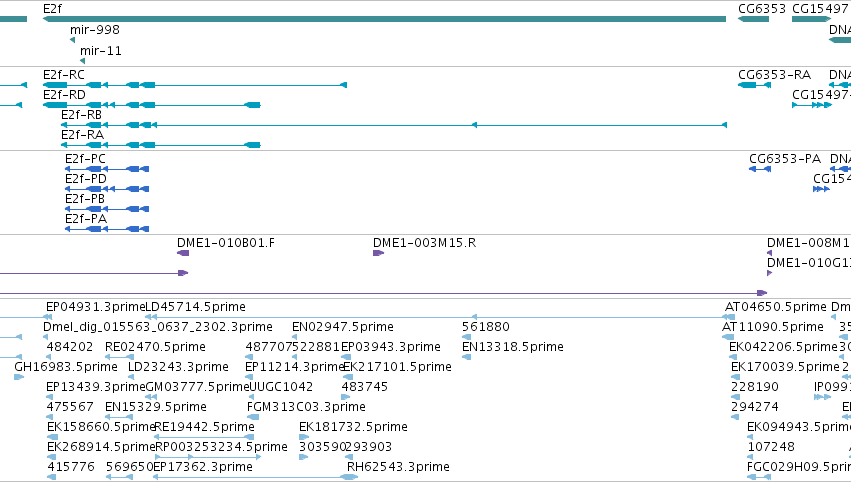Image resolution: width=851 pixels, height=482 pixels.
Task: Select the DME1-003M15.R clone end glyph
Action: (x=378, y=253)
